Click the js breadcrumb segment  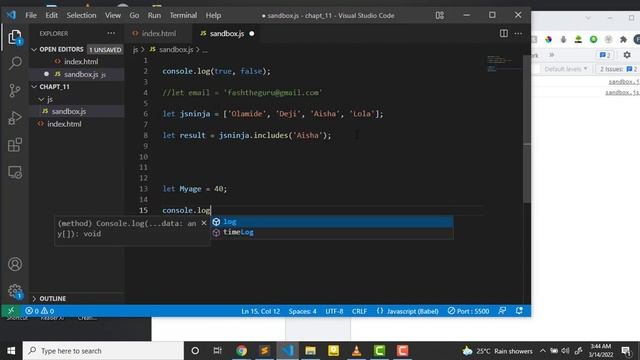tap(136, 49)
